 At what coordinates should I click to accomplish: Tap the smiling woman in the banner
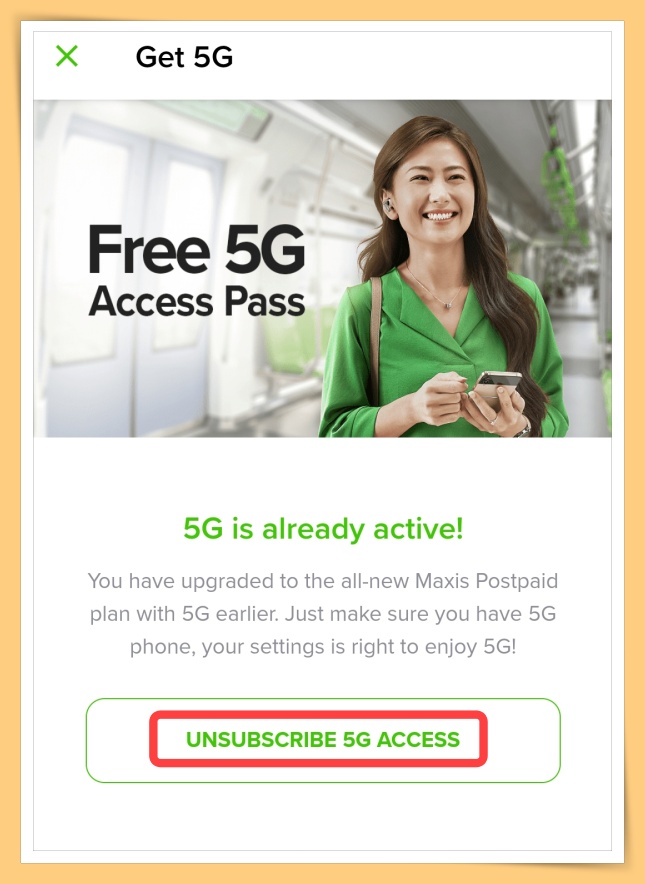tap(445, 276)
